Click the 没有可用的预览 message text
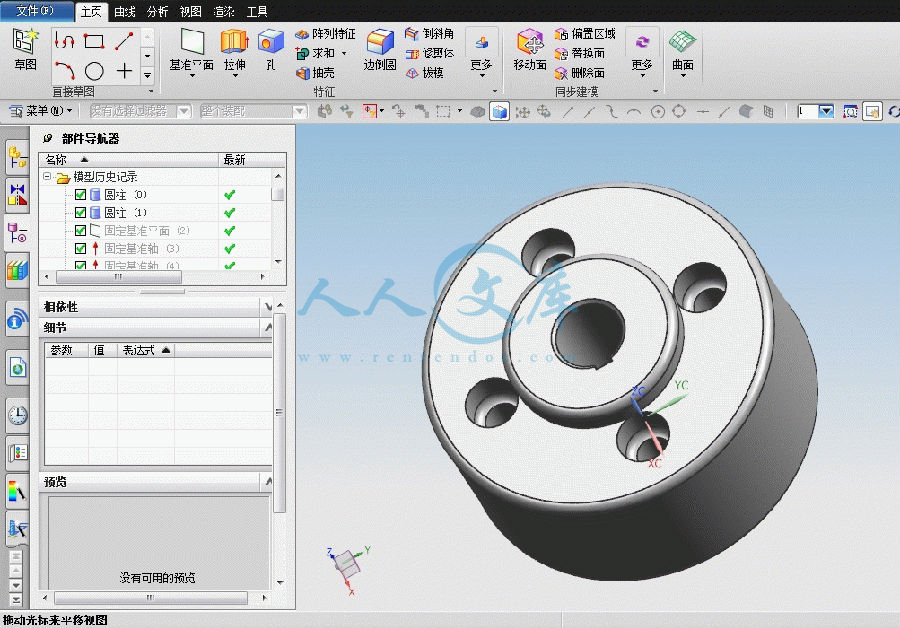Viewport: 900px width, 628px height. click(x=157, y=577)
